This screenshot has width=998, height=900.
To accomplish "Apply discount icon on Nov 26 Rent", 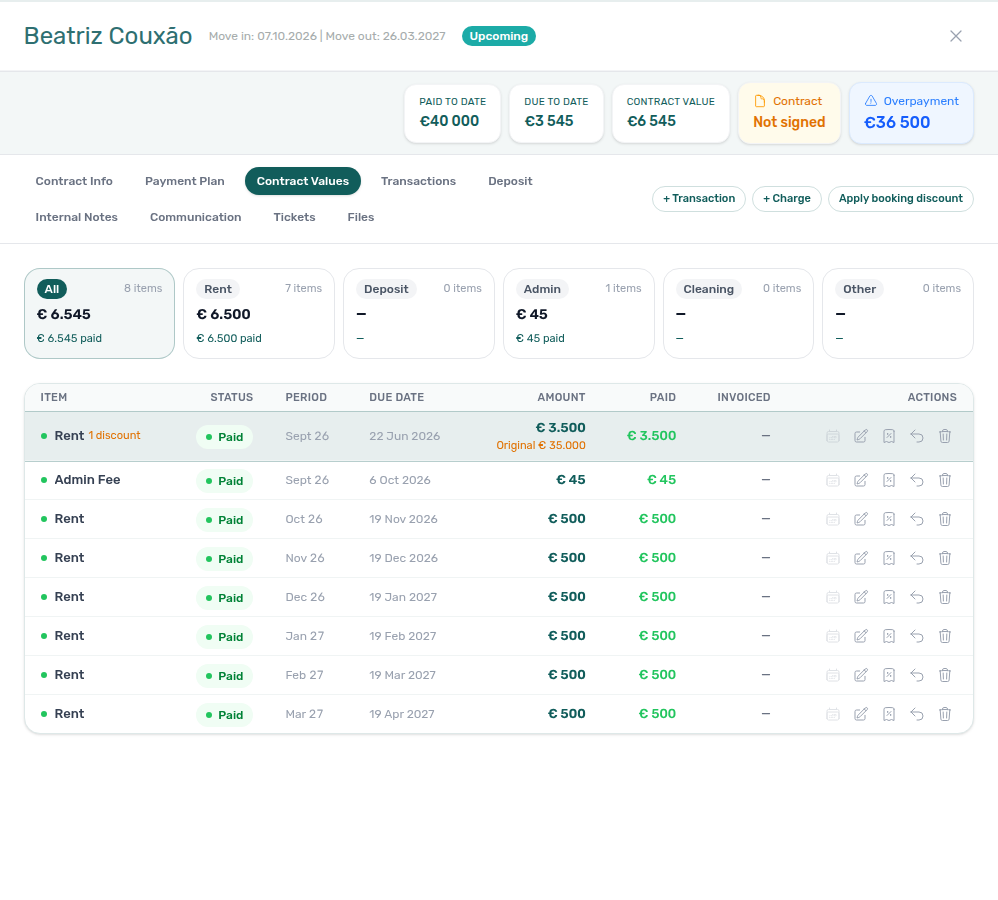I will (x=889, y=558).
